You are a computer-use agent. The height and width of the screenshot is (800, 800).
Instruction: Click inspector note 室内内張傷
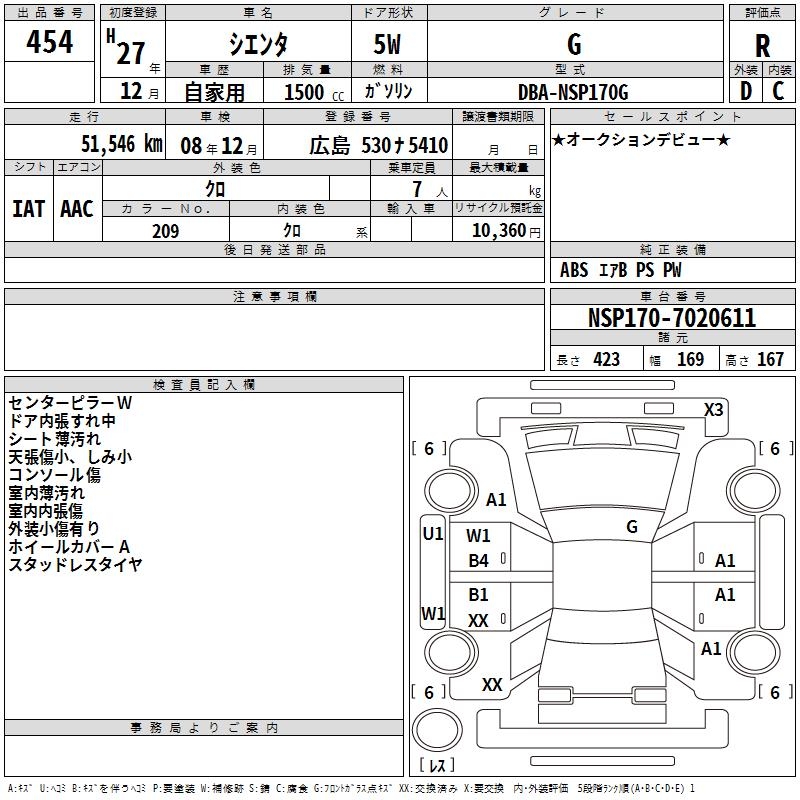pyautogui.click(x=45, y=511)
